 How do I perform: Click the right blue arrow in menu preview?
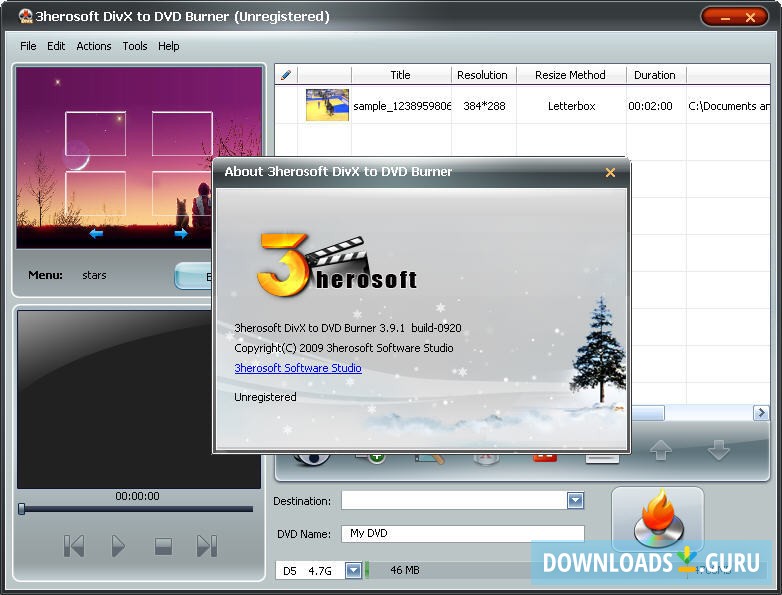pos(181,233)
